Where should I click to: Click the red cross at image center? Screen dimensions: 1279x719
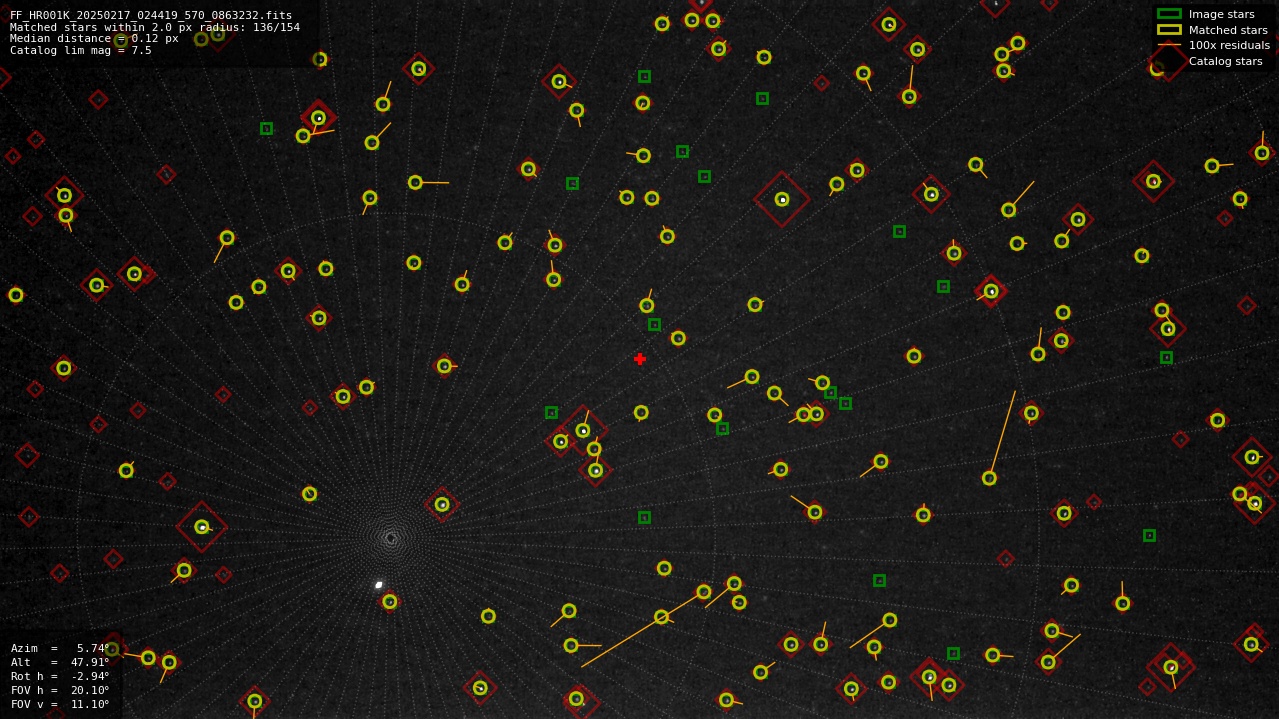coord(640,359)
